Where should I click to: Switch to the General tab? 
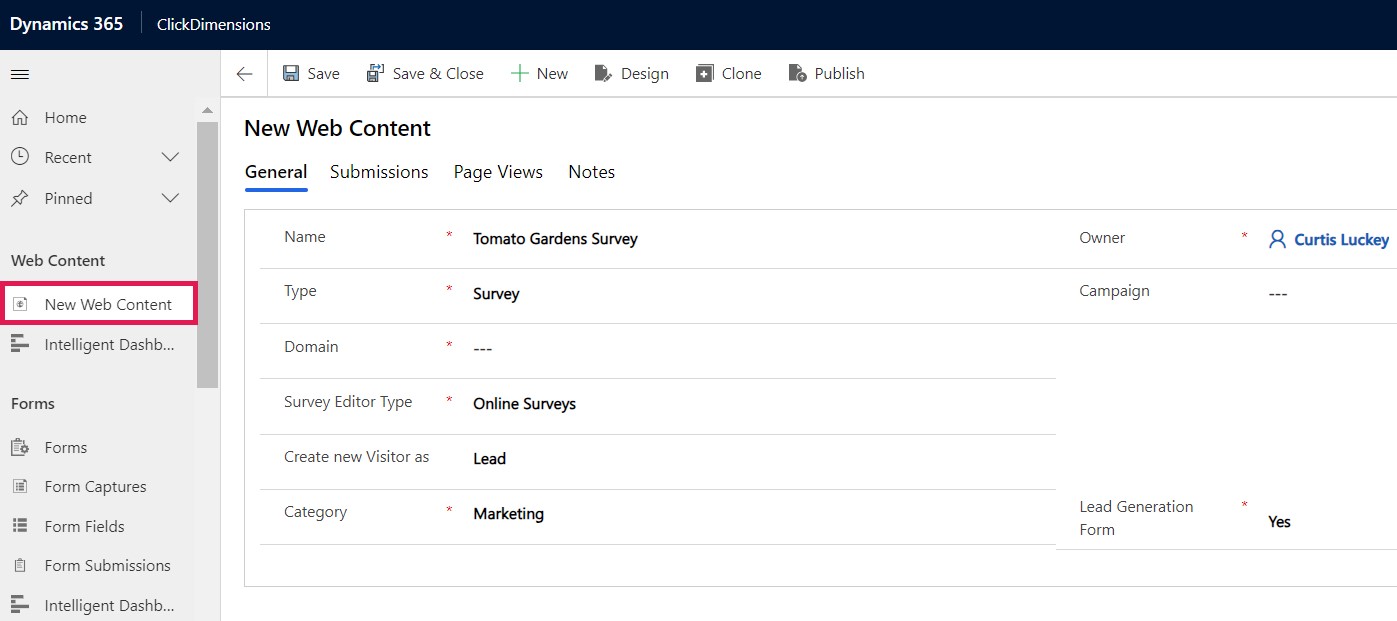pos(276,172)
